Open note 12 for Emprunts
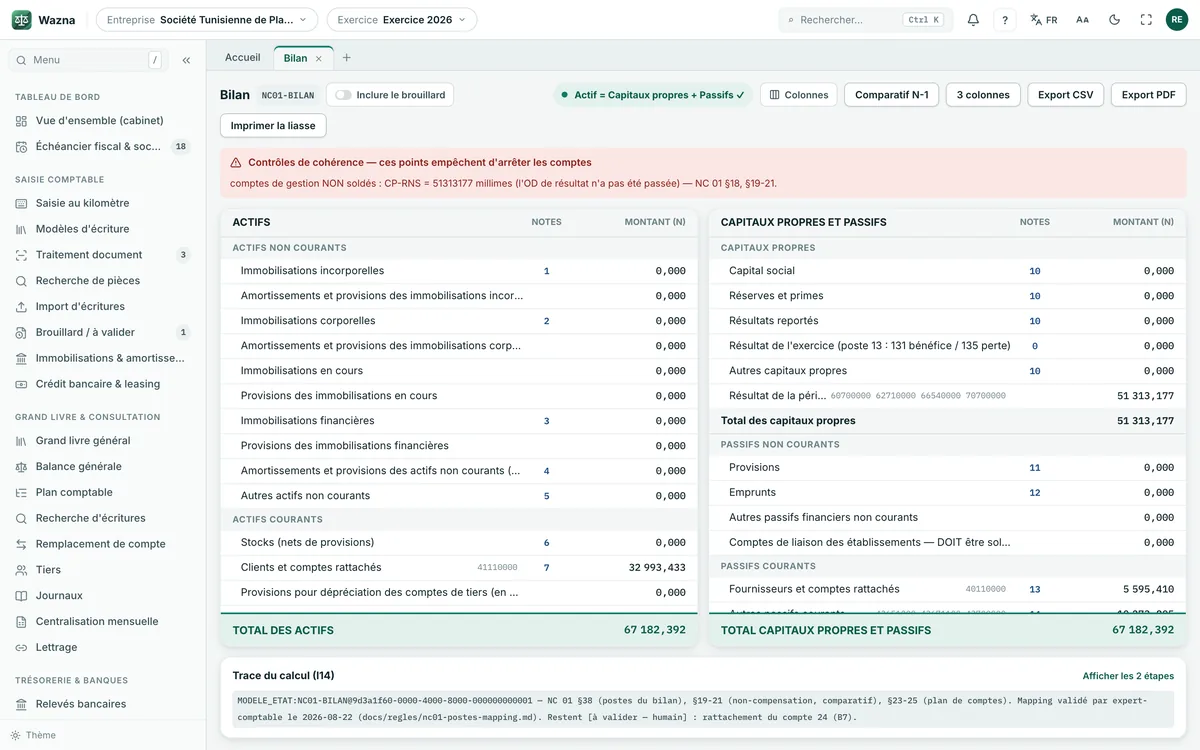1200x750 pixels. [1035, 493]
